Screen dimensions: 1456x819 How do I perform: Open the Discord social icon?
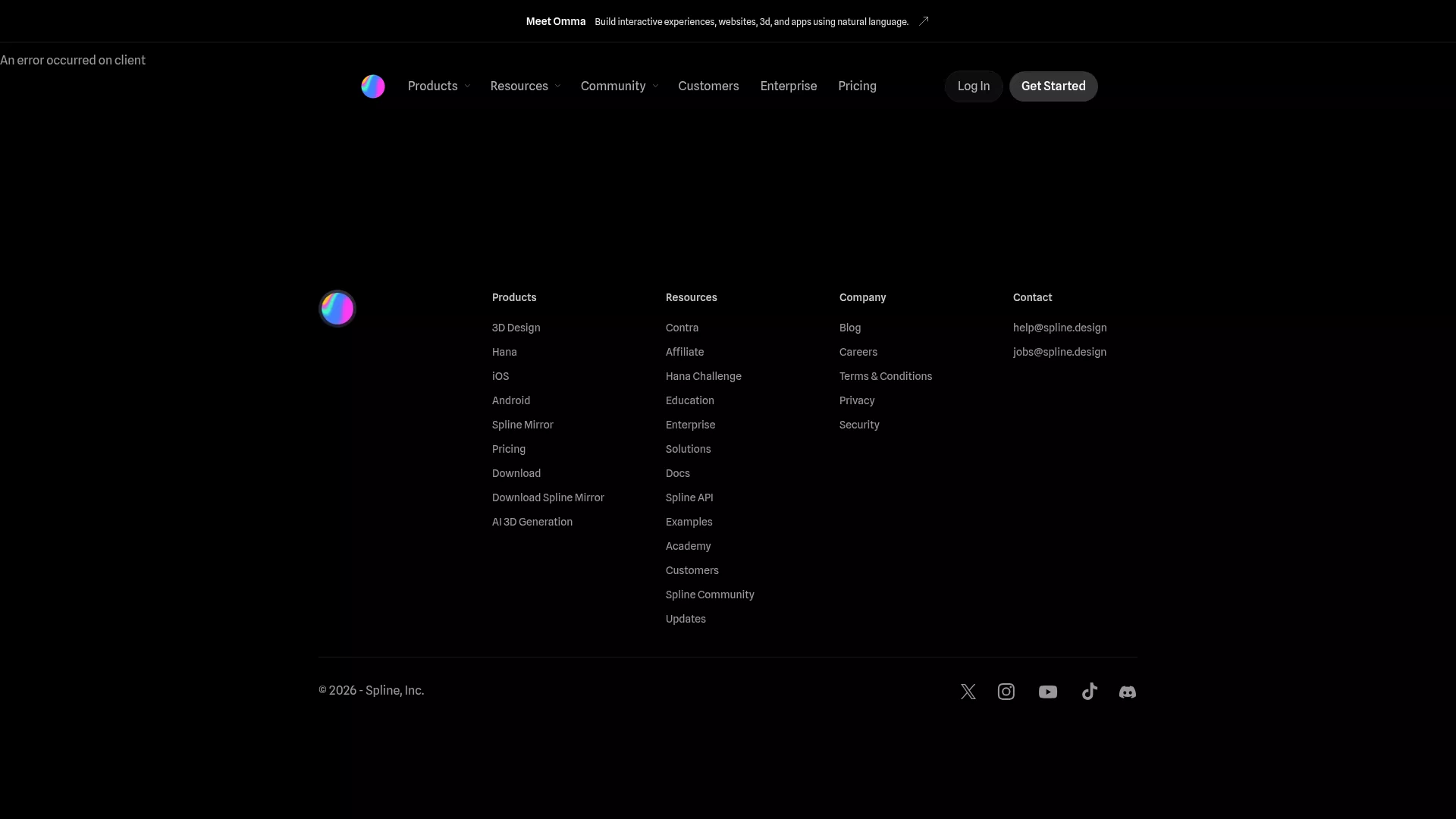[1128, 692]
